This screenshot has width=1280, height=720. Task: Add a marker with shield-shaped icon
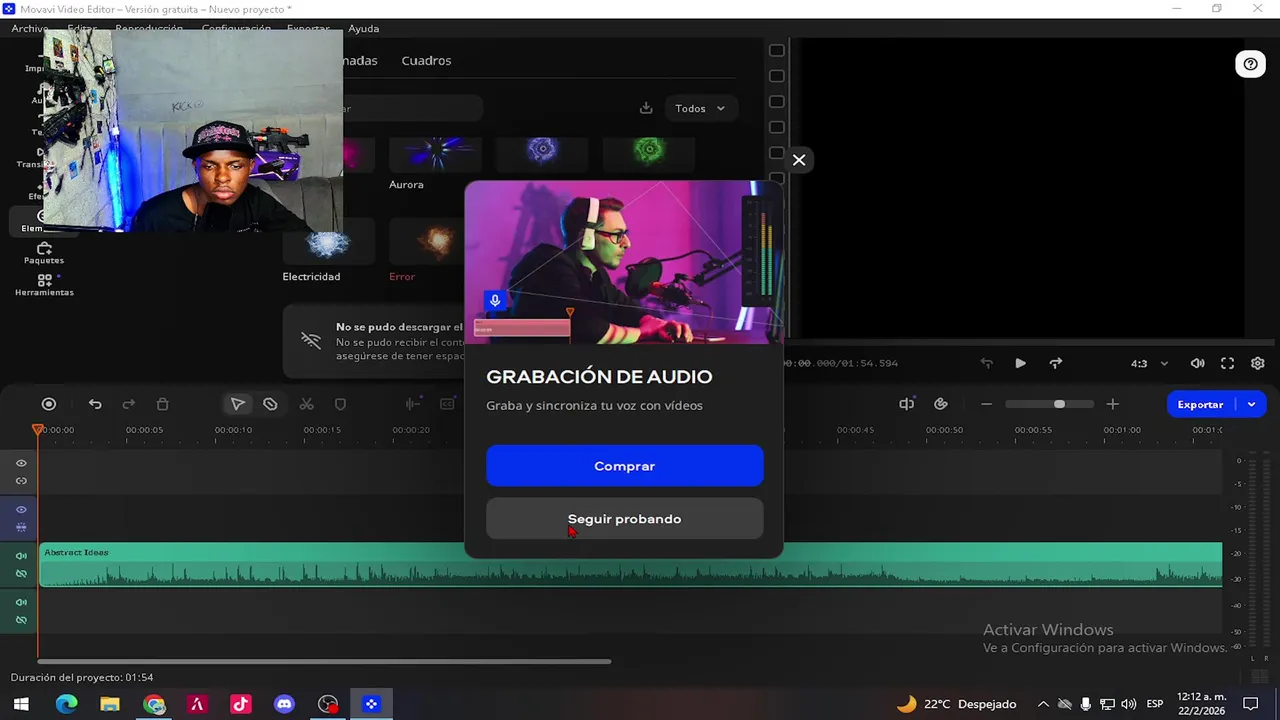click(x=340, y=404)
